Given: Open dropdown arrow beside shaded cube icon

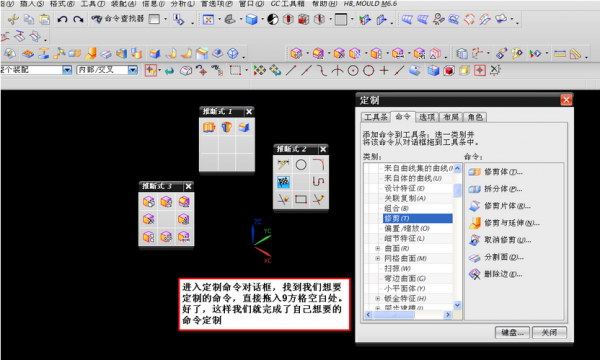Looking at the screenshot, I should click(262, 19).
